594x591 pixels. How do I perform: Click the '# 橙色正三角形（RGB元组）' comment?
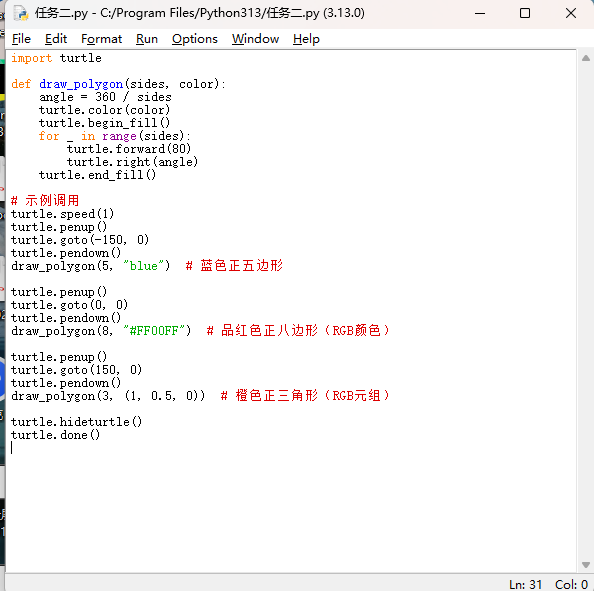coord(305,396)
